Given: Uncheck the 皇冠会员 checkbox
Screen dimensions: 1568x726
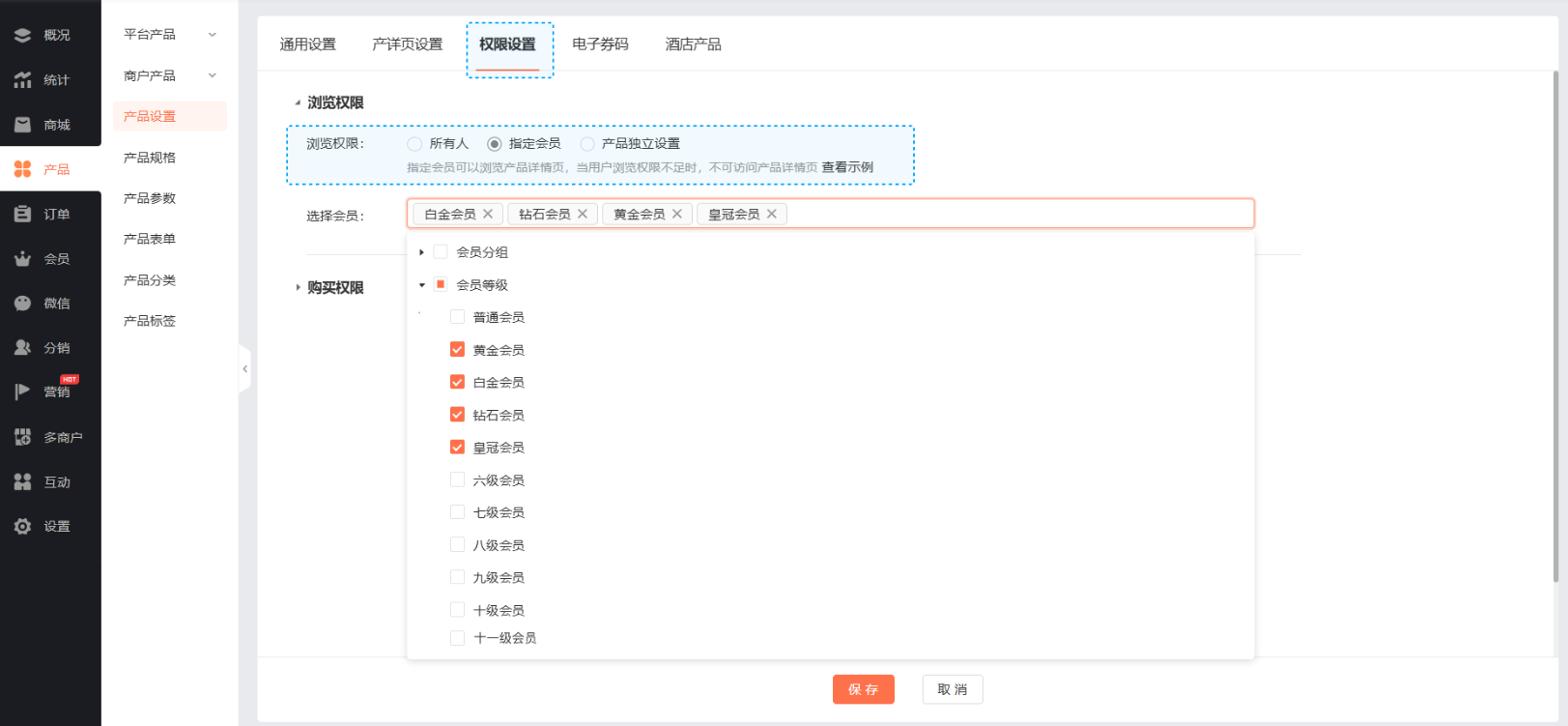Looking at the screenshot, I should tap(458, 447).
